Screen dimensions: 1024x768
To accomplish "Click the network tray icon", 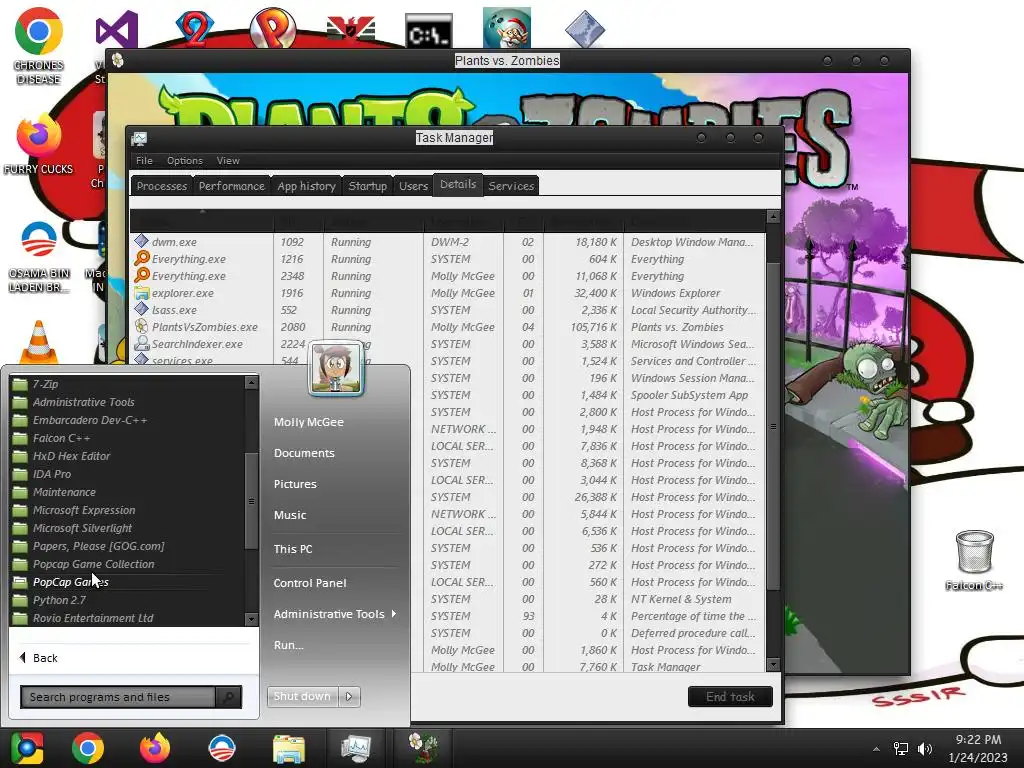I will (x=901, y=748).
